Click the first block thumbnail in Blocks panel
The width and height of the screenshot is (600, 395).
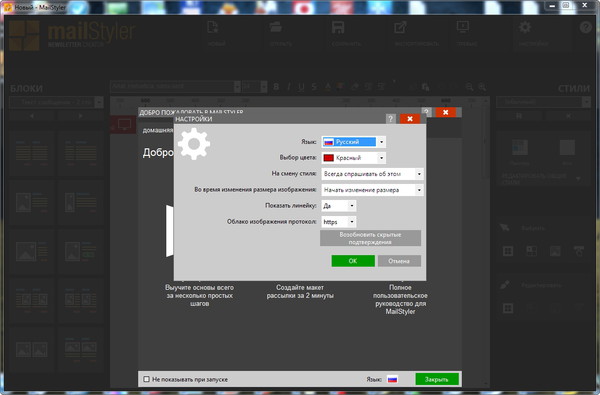pos(32,153)
